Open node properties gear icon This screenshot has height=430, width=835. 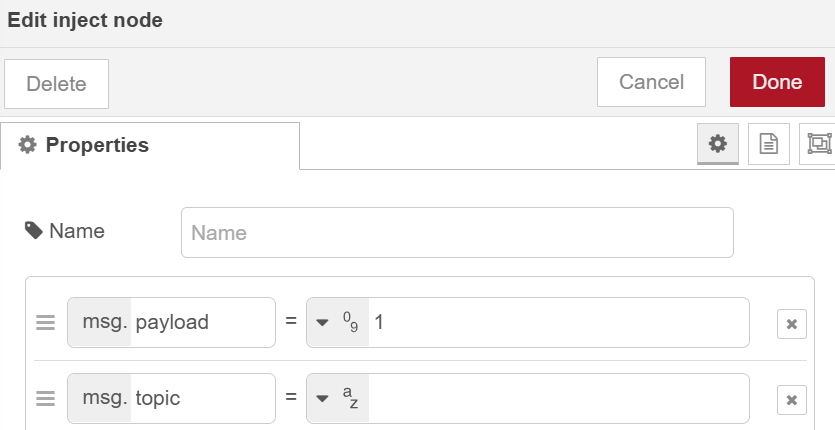[x=717, y=144]
